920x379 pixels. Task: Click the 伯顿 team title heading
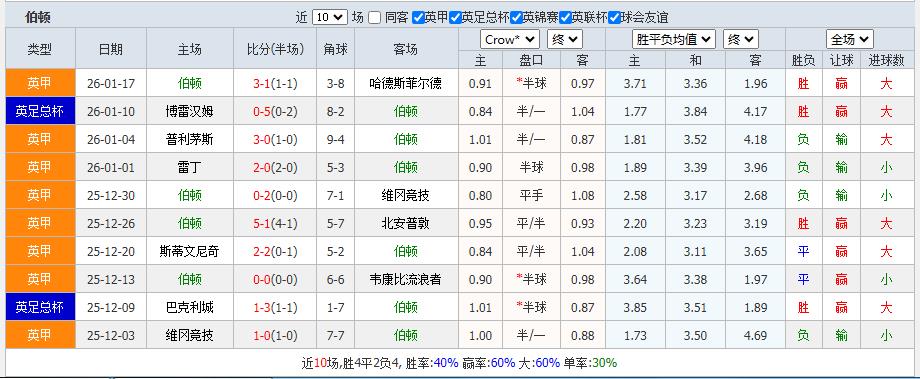tap(38, 18)
